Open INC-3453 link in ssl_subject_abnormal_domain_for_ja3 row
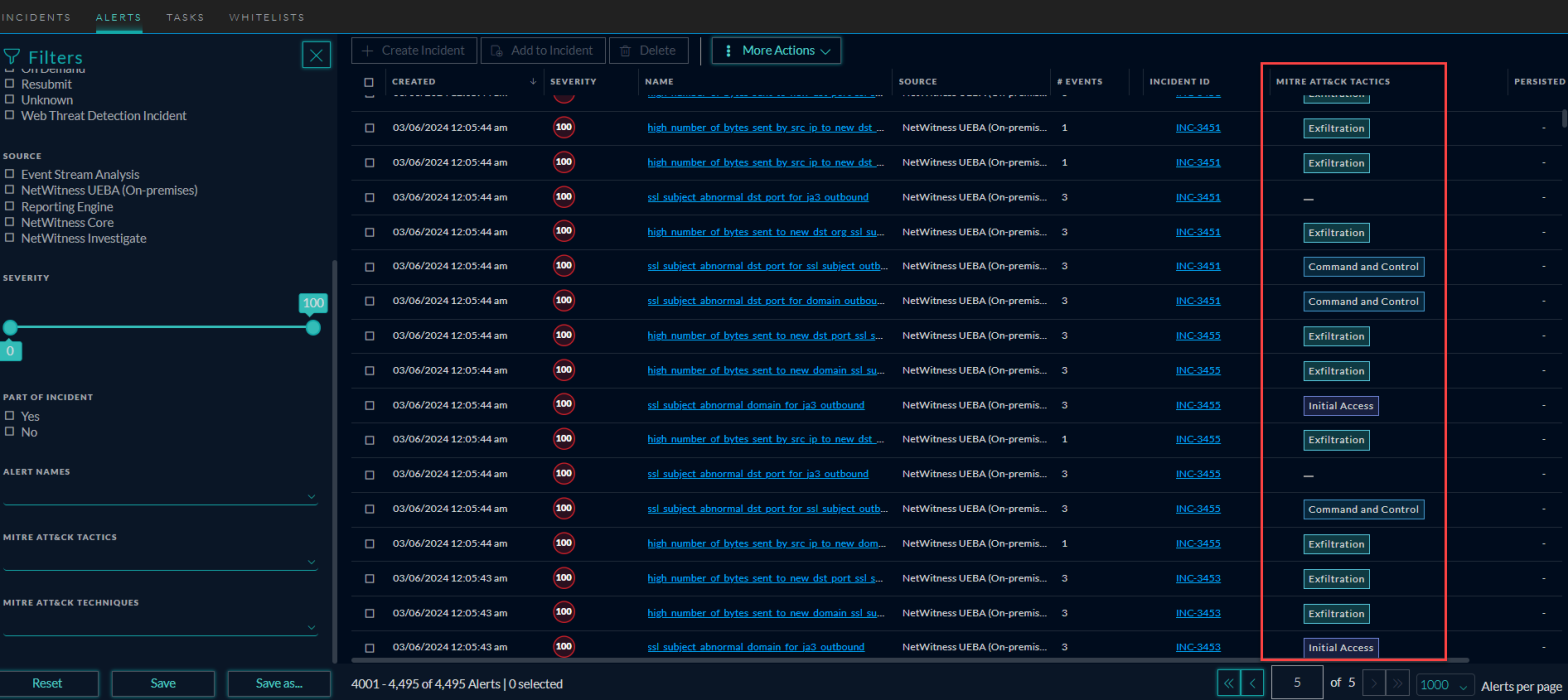The height and width of the screenshot is (700, 1568). [x=1198, y=647]
